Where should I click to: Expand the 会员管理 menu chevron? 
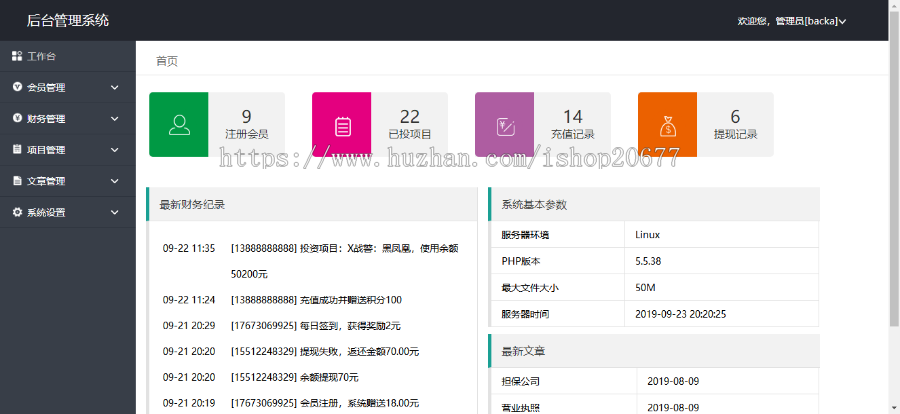(x=115, y=87)
